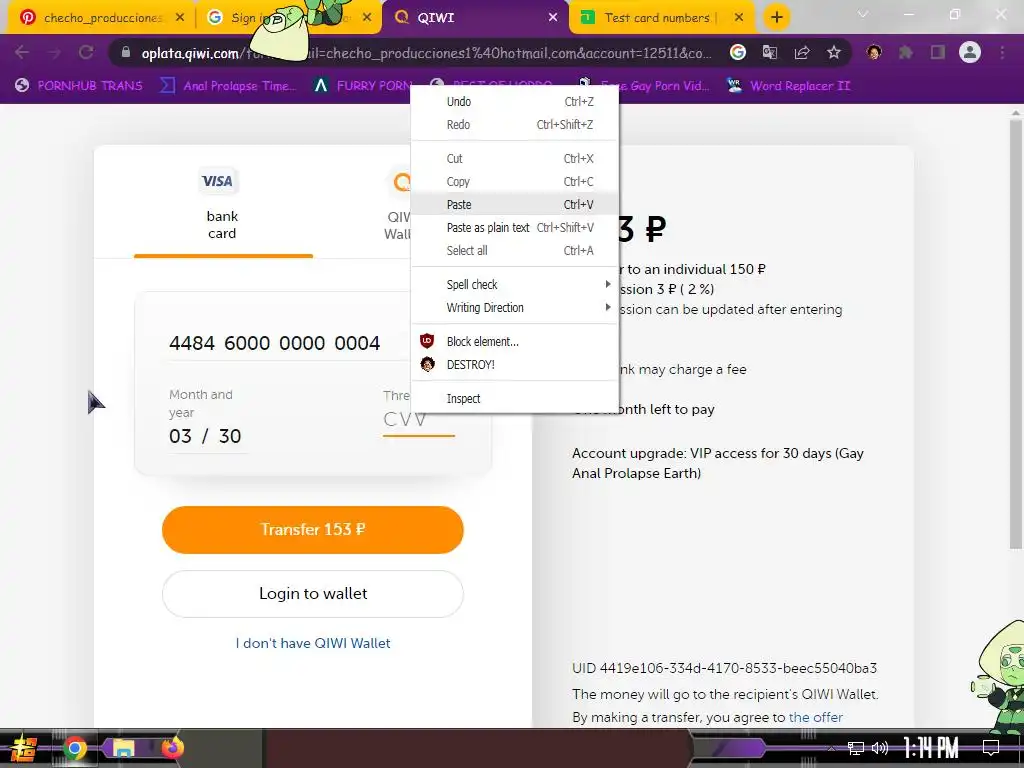Image resolution: width=1024 pixels, height=768 pixels.
Task: Open the tab search chevron
Action: [x=863, y=14]
